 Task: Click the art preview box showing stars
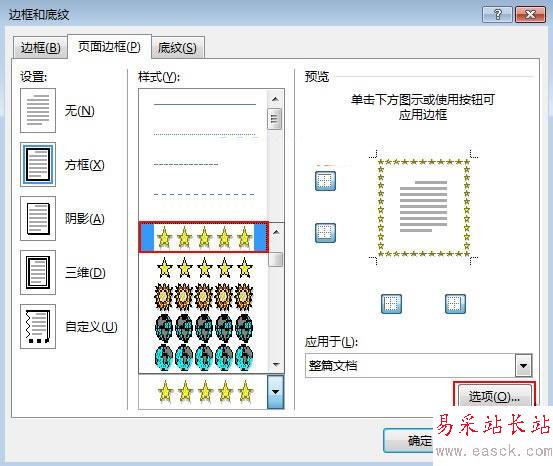click(203, 392)
